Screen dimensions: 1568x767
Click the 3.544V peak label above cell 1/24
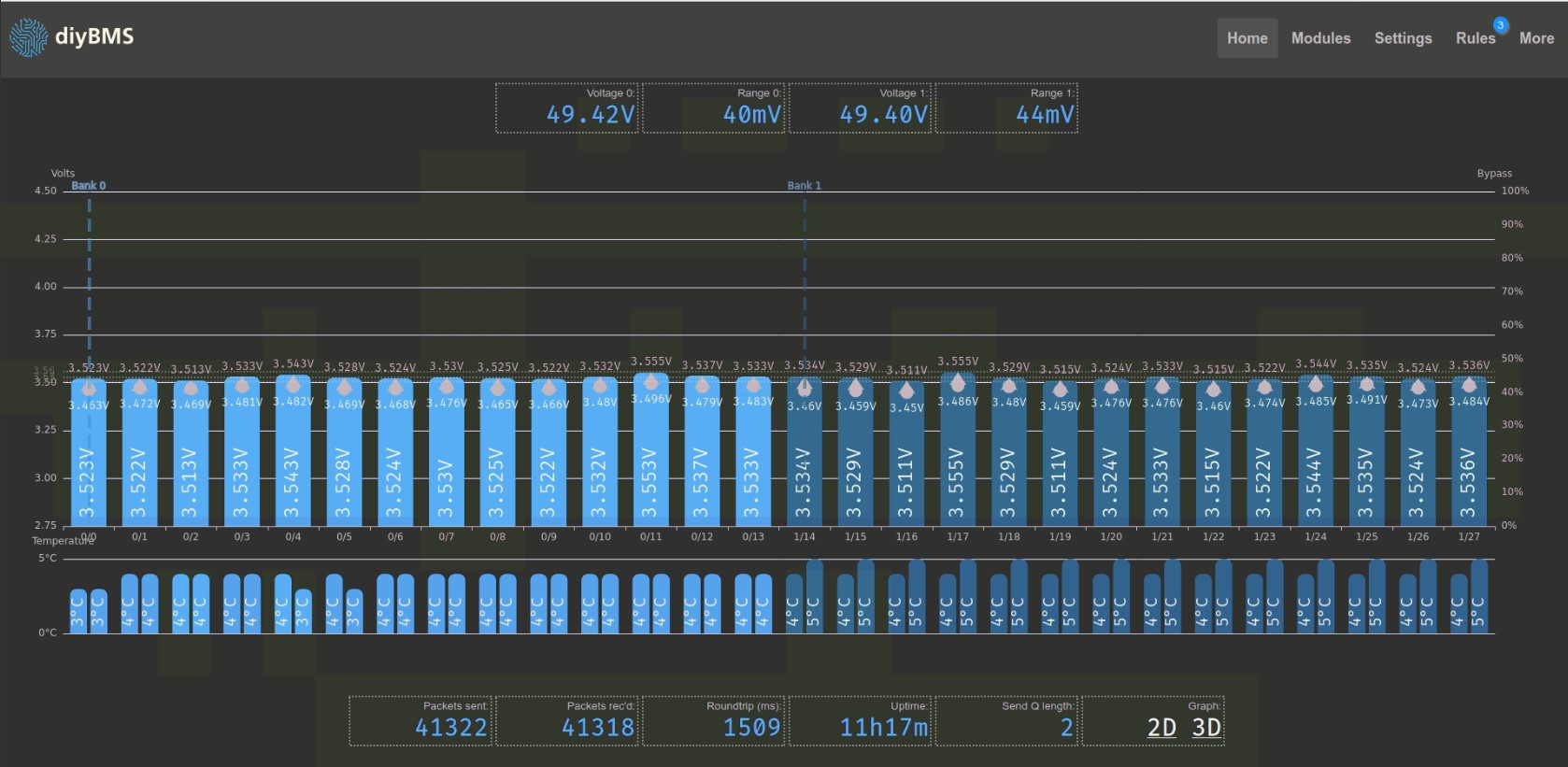(1316, 363)
